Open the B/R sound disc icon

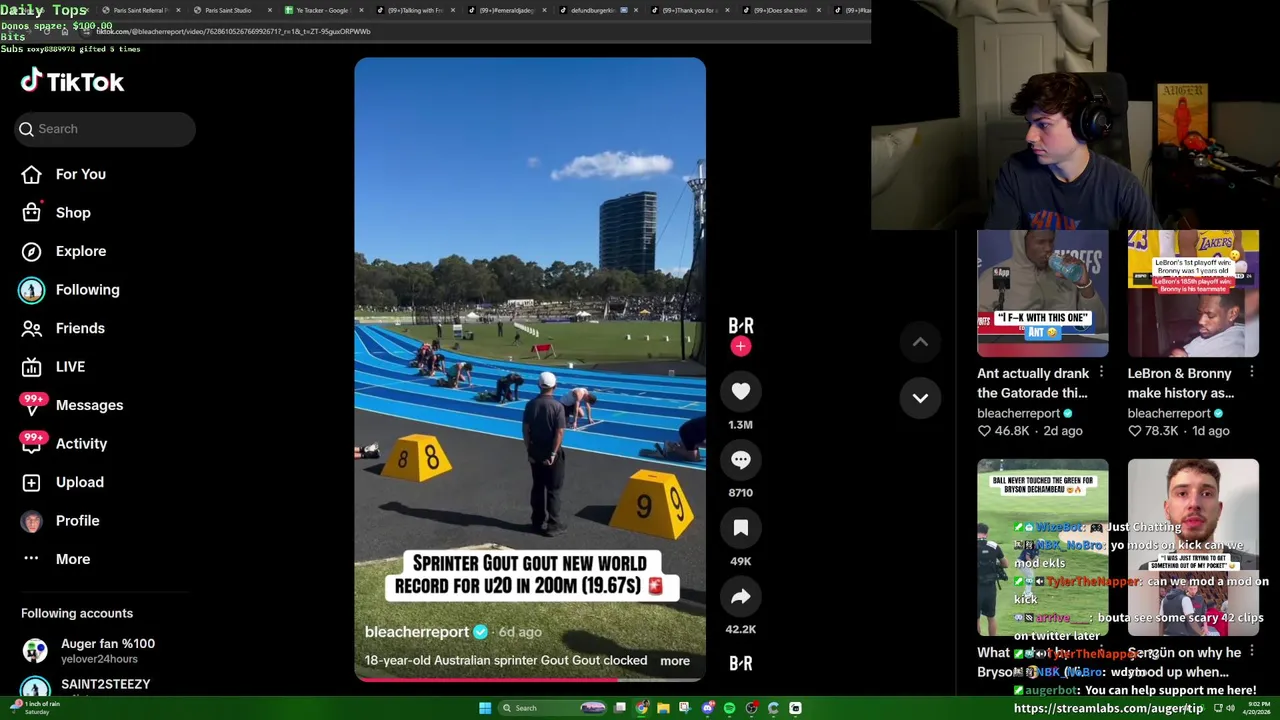click(x=740, y=663)
